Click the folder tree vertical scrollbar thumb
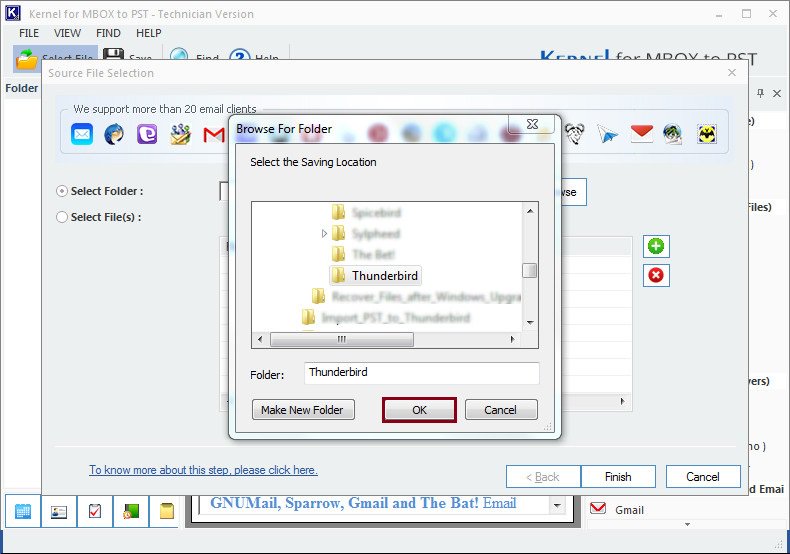Image resolution: width=790 pixels, height=554 pixels. (x=530, y=270)
